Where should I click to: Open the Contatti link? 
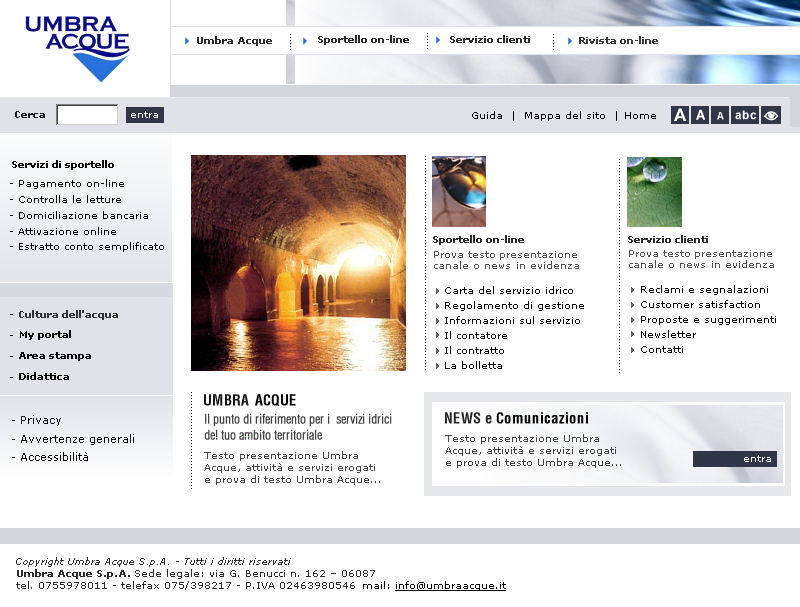pyautogui.click(x=662, y=349)
